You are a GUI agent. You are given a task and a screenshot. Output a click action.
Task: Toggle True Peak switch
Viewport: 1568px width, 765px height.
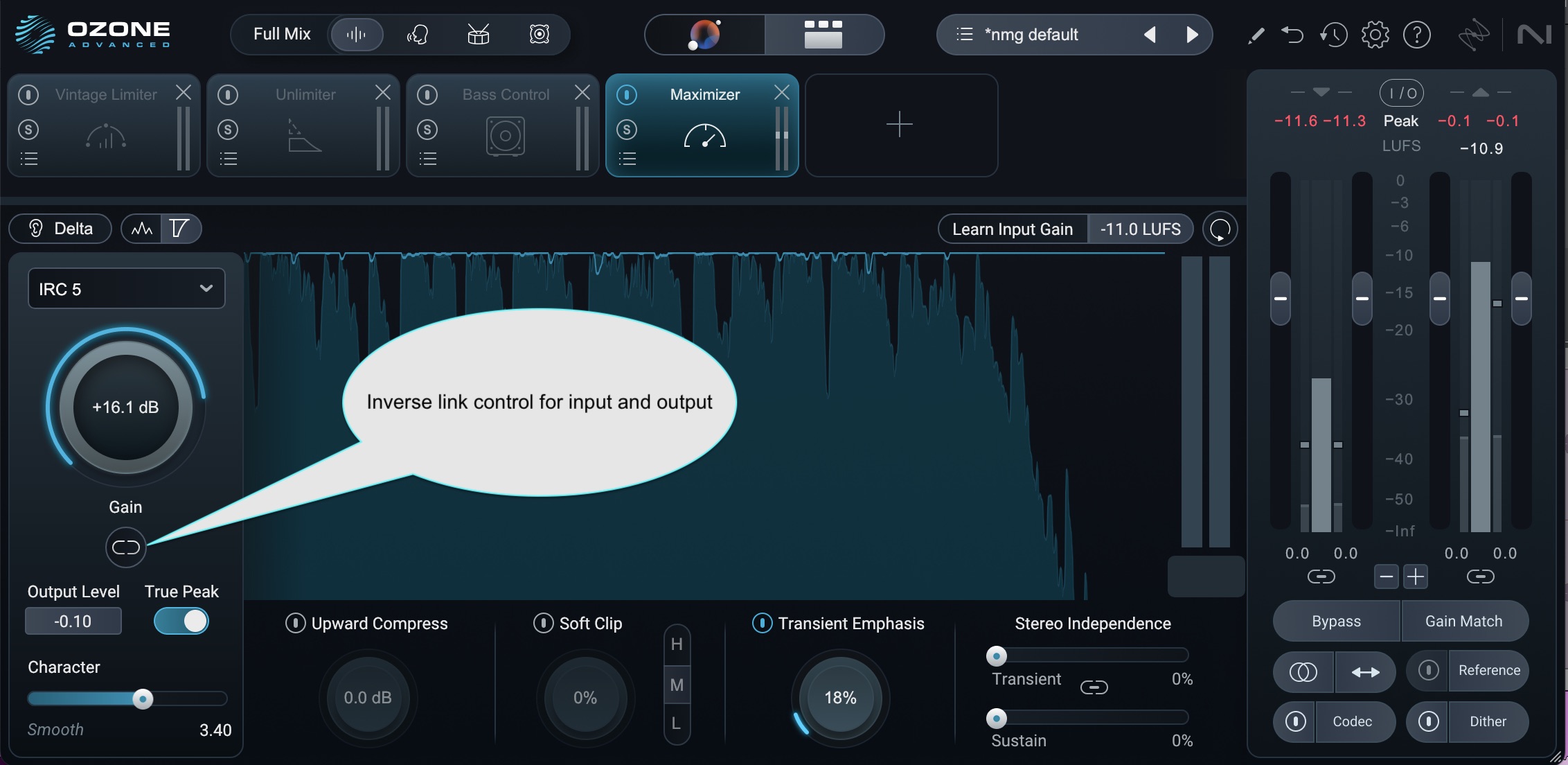181,621
